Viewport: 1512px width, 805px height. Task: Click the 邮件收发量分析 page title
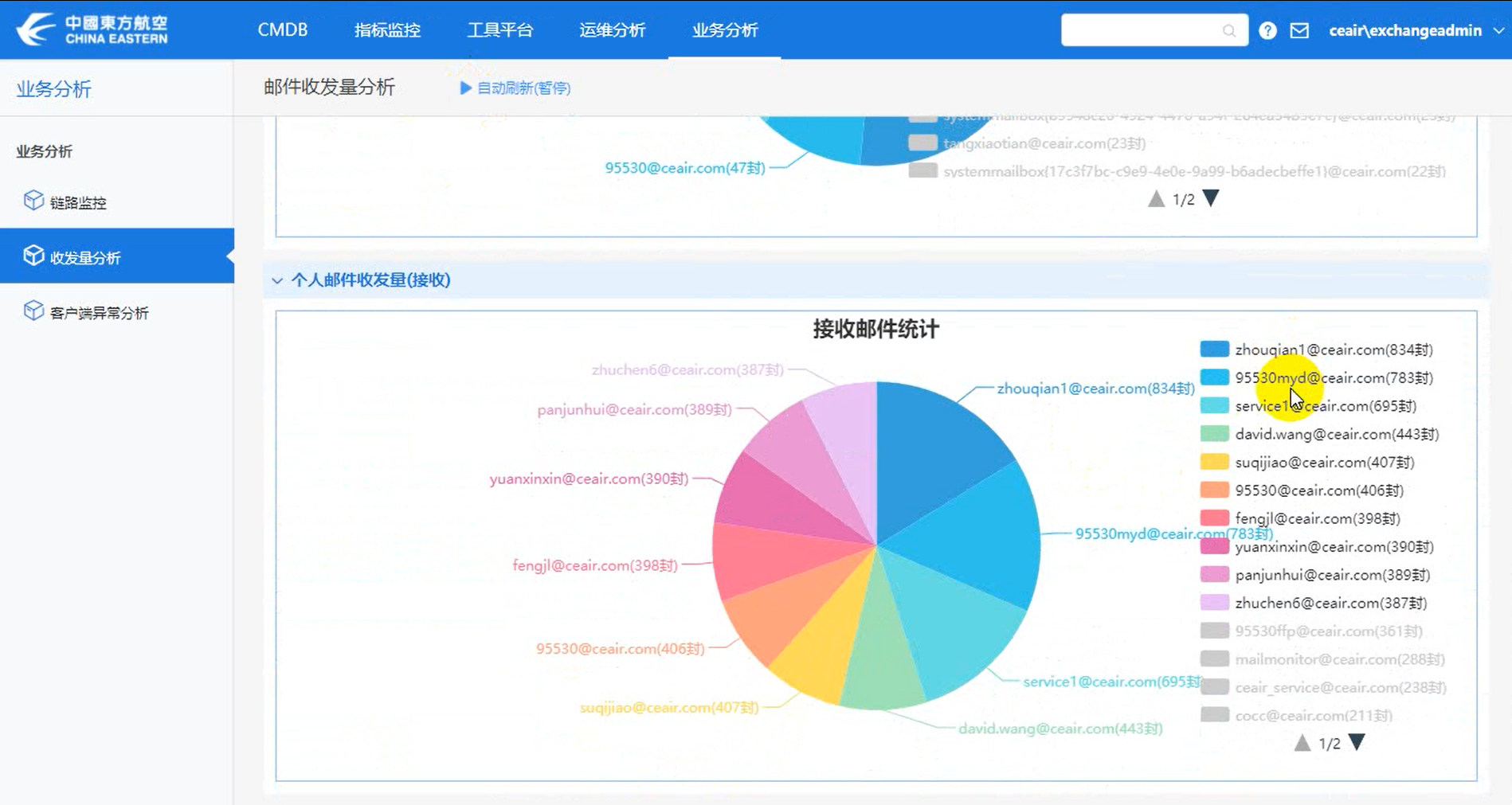point(329,87)
